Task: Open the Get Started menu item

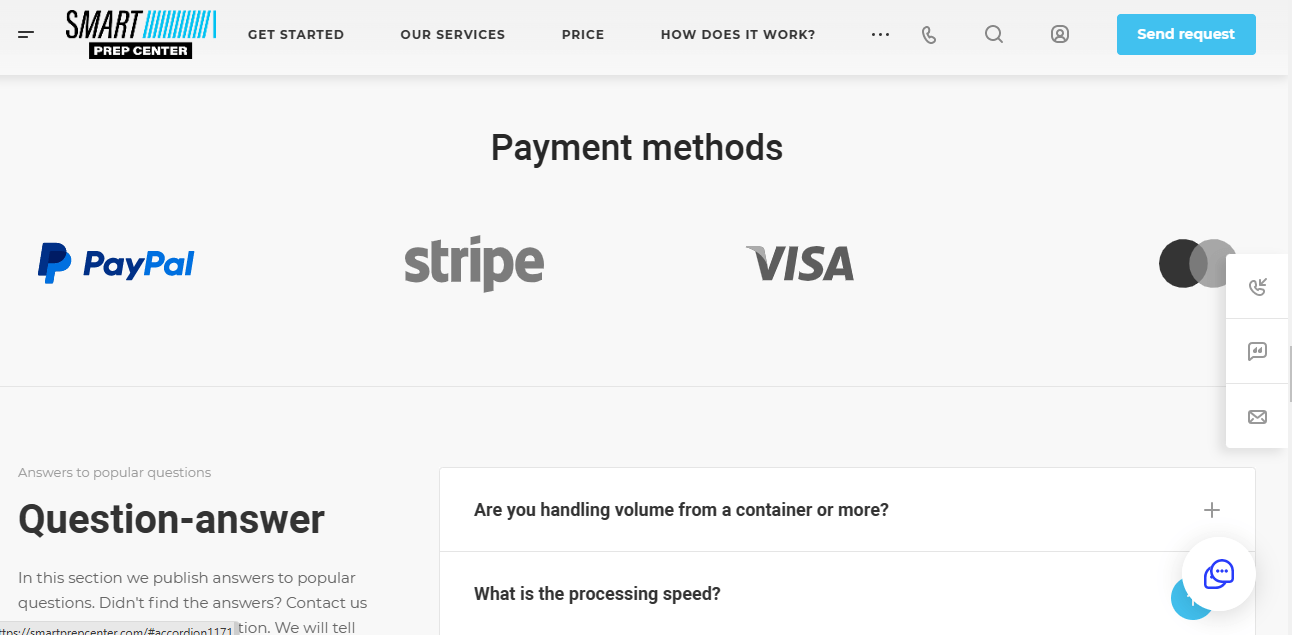Action: coord(296,34)
